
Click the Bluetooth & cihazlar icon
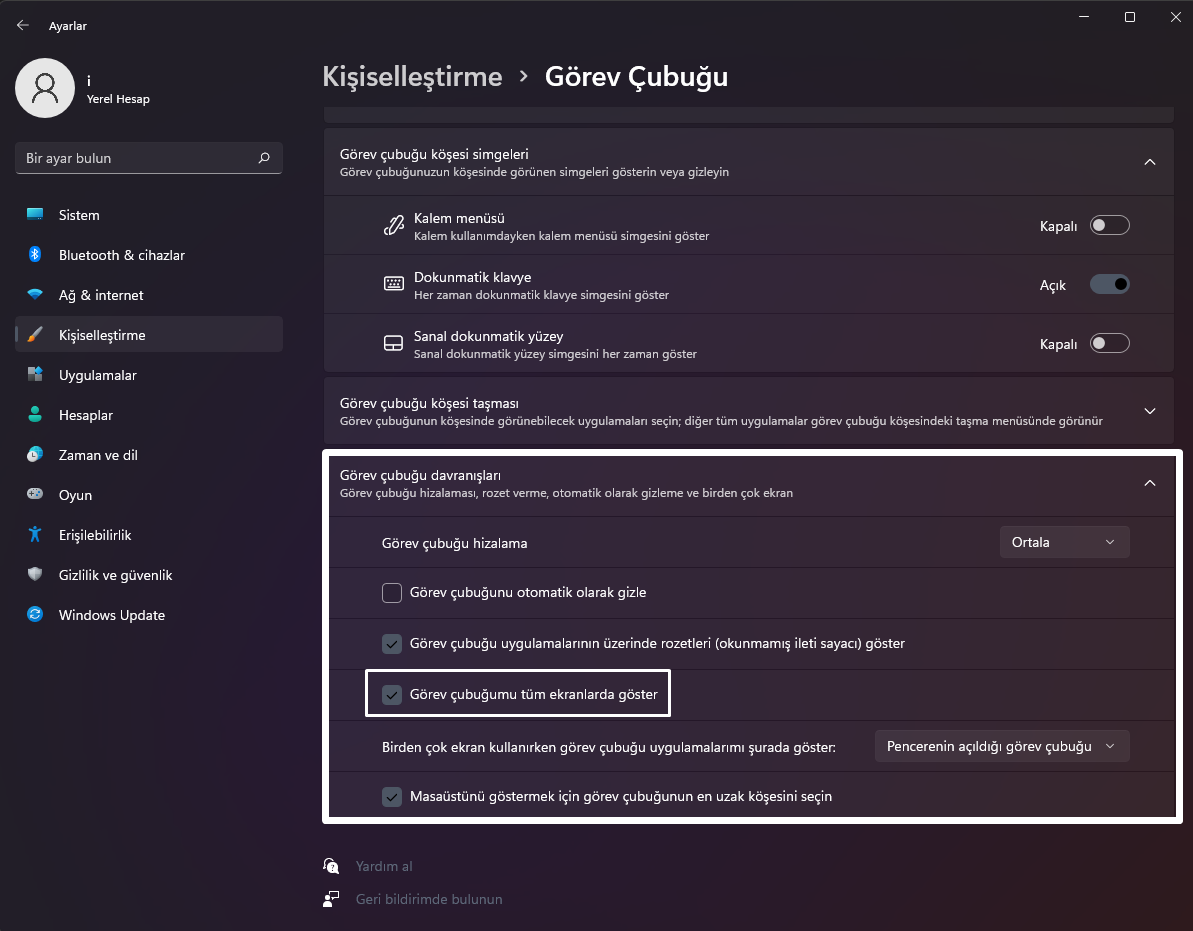pyautogui.click(x=35, y=255)
